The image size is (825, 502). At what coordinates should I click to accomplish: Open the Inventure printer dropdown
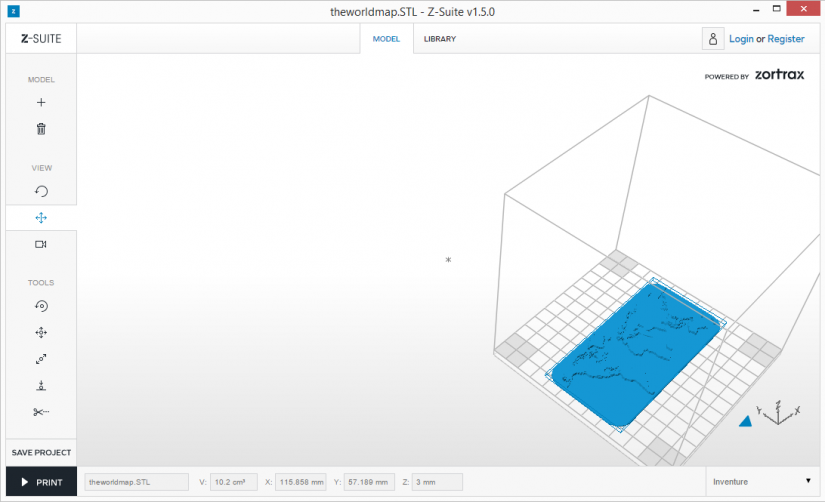point(762,481)
